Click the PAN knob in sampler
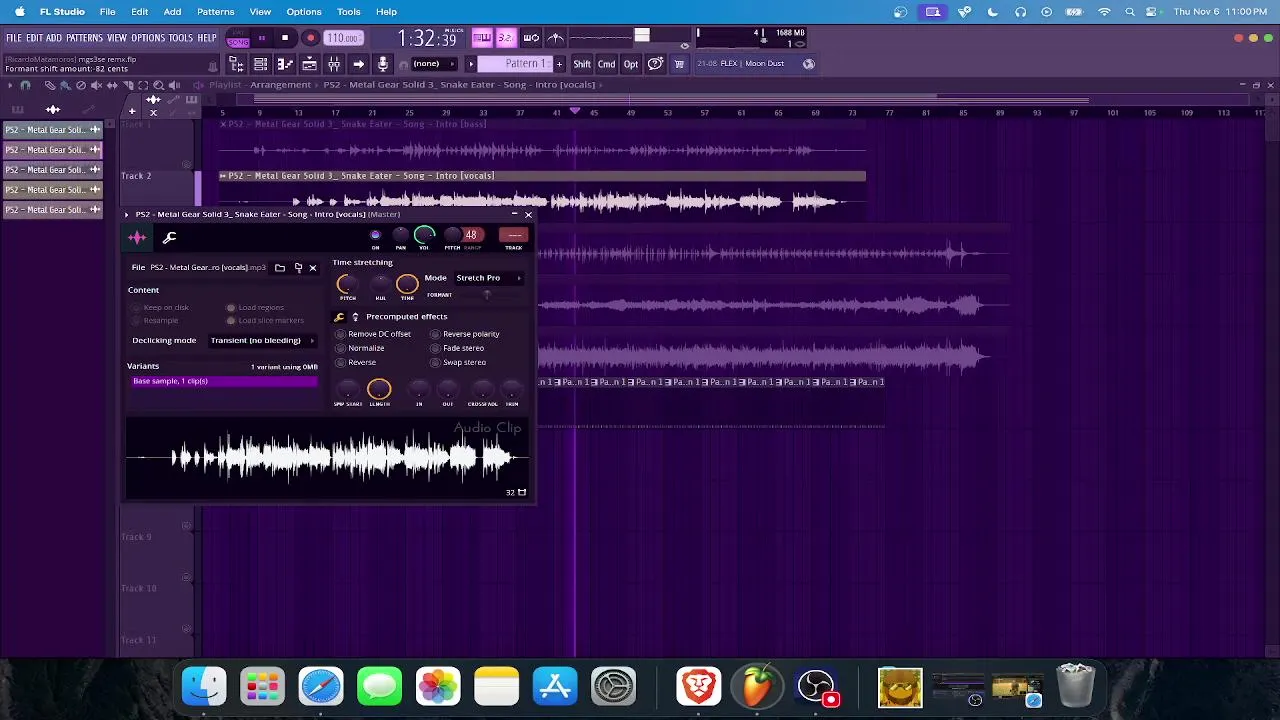This screenshot has width=1280, height=720. [400, 235]
